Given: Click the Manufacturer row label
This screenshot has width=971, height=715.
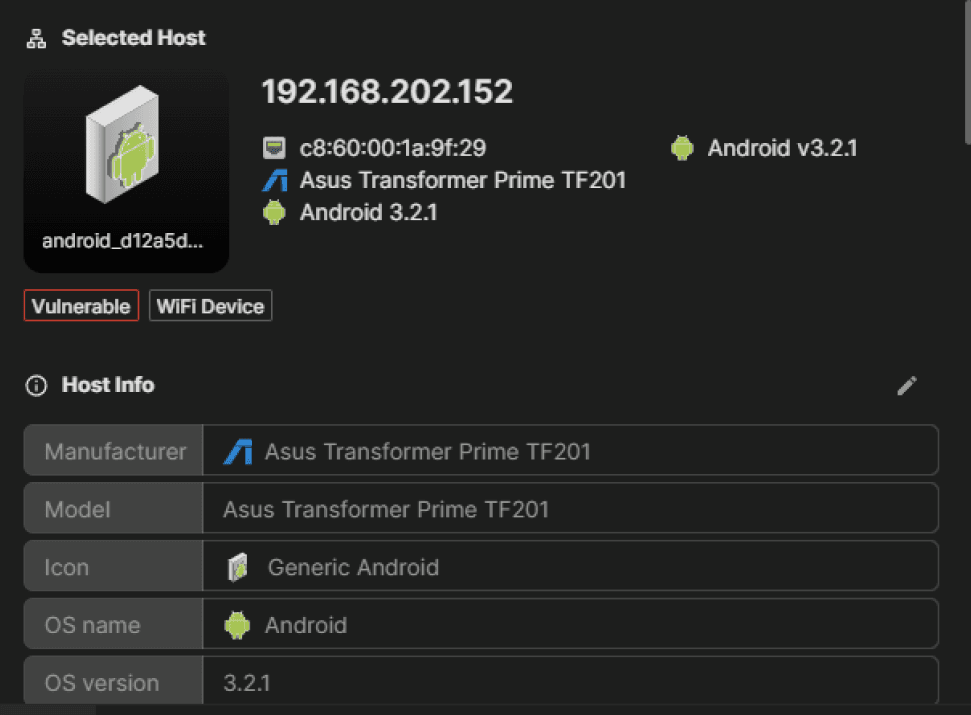Looking at the screenshot, I should 114,451.
